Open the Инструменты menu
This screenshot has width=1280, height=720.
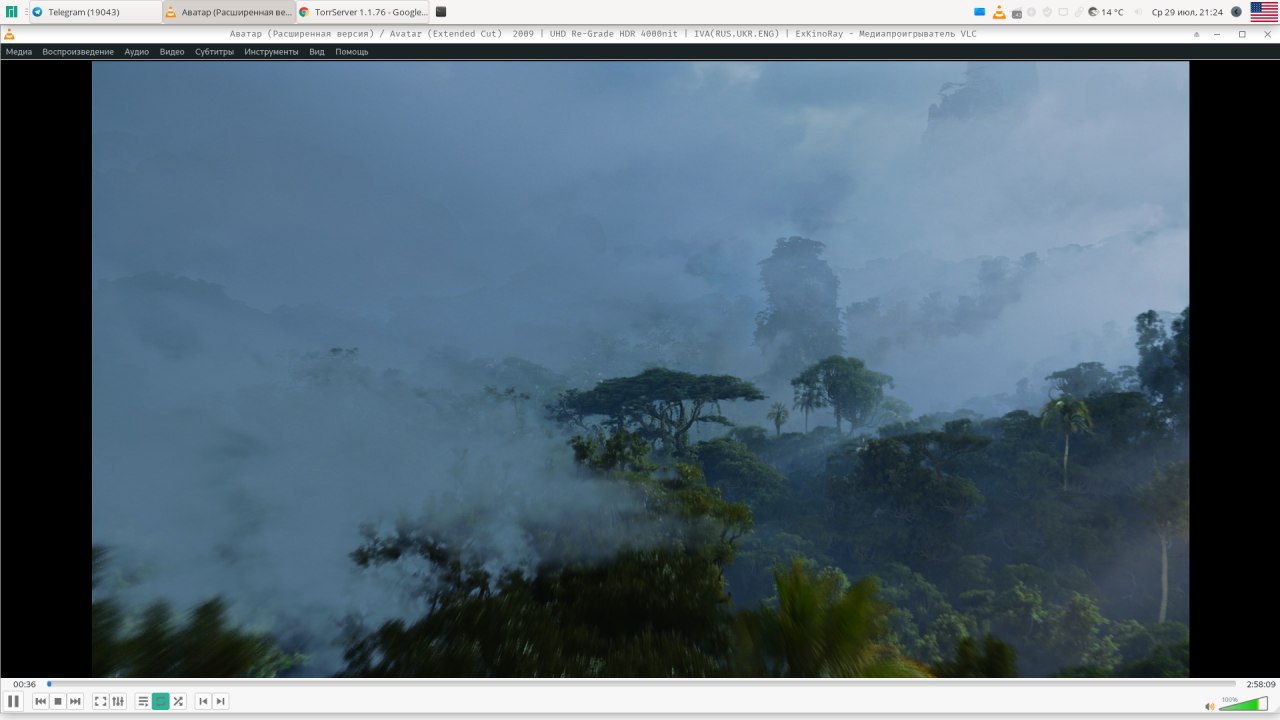coord(271,51)
